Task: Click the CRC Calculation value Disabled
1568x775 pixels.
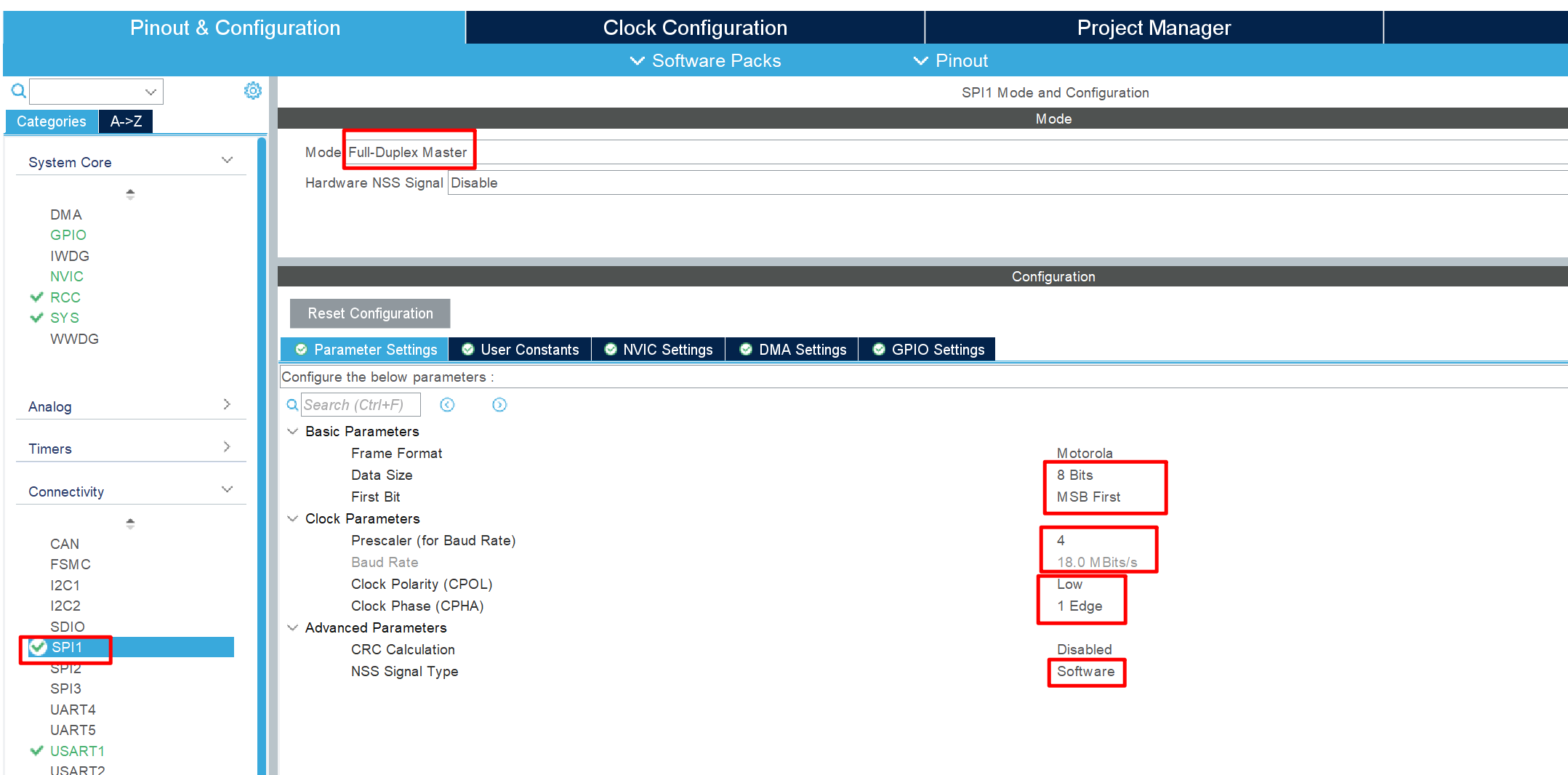Action: pos(1084,649)
